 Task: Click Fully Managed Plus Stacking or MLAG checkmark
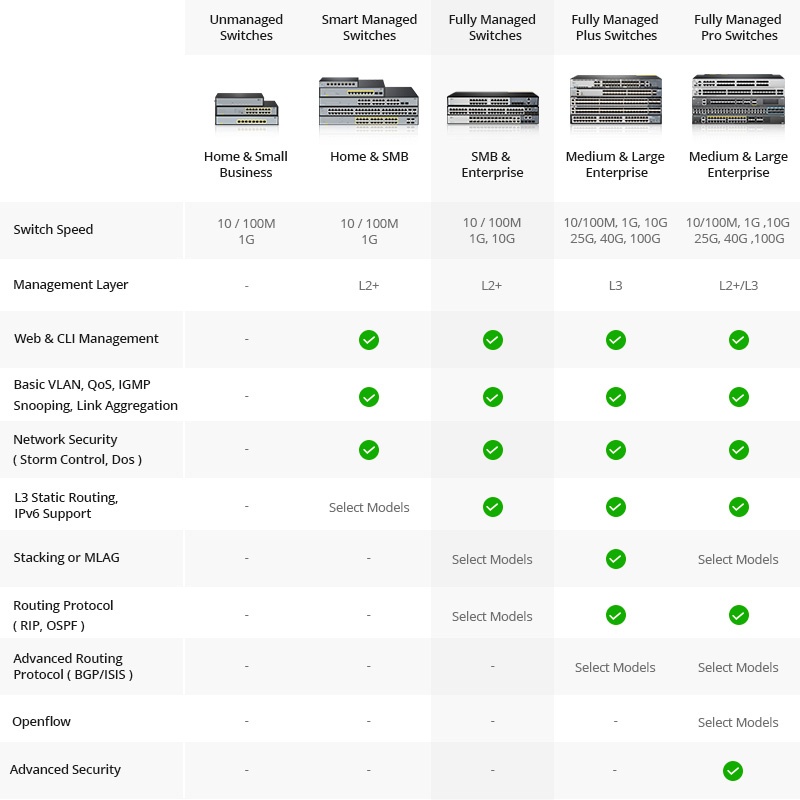point(616,559)
